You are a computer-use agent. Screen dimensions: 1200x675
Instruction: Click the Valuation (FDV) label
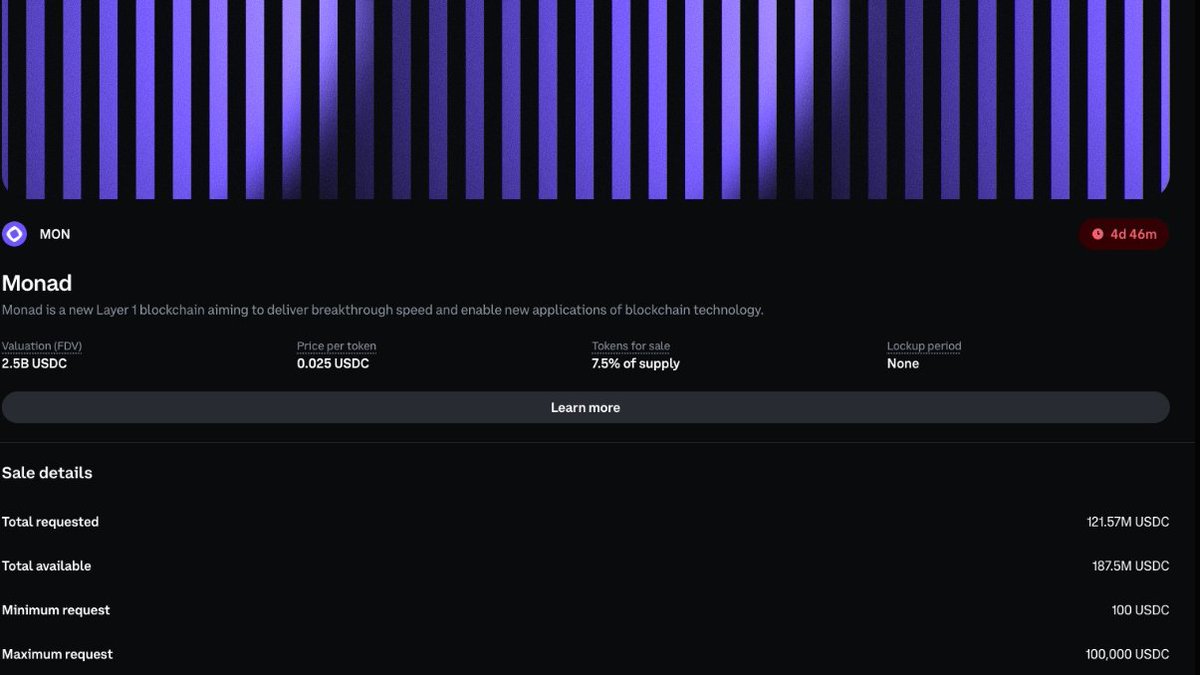(42, 346)
